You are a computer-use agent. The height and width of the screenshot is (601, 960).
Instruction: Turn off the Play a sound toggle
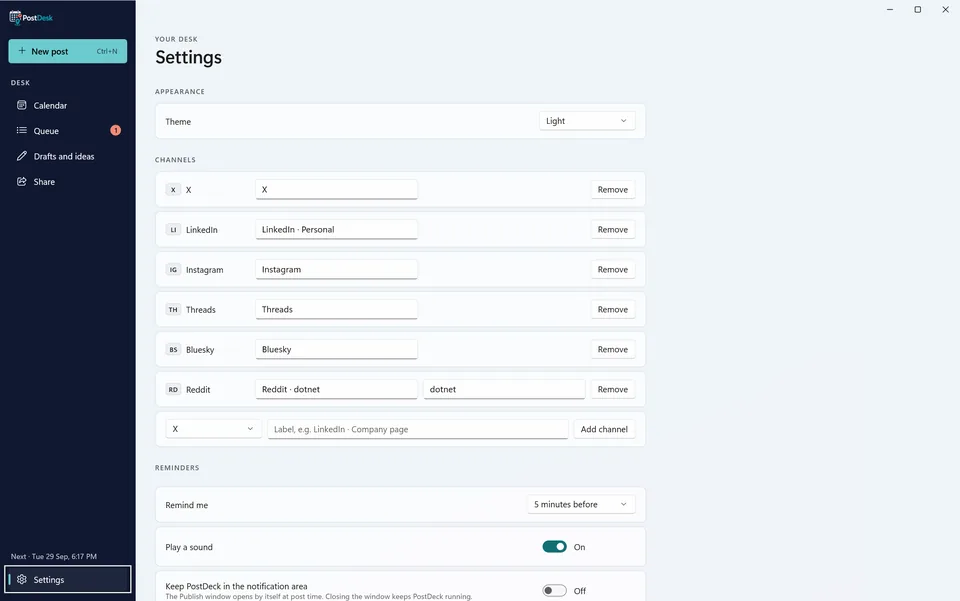[x=555, y=547]
